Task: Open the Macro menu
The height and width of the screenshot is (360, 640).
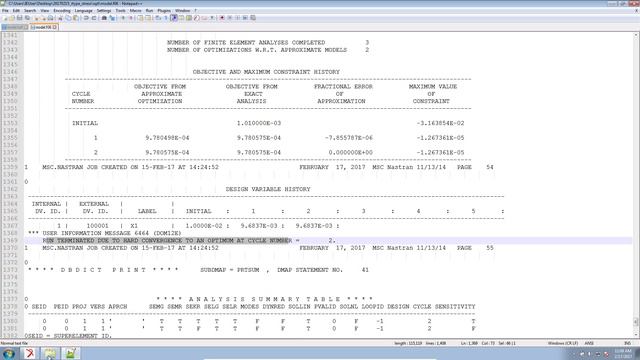Action: click(x=136, y=11)
